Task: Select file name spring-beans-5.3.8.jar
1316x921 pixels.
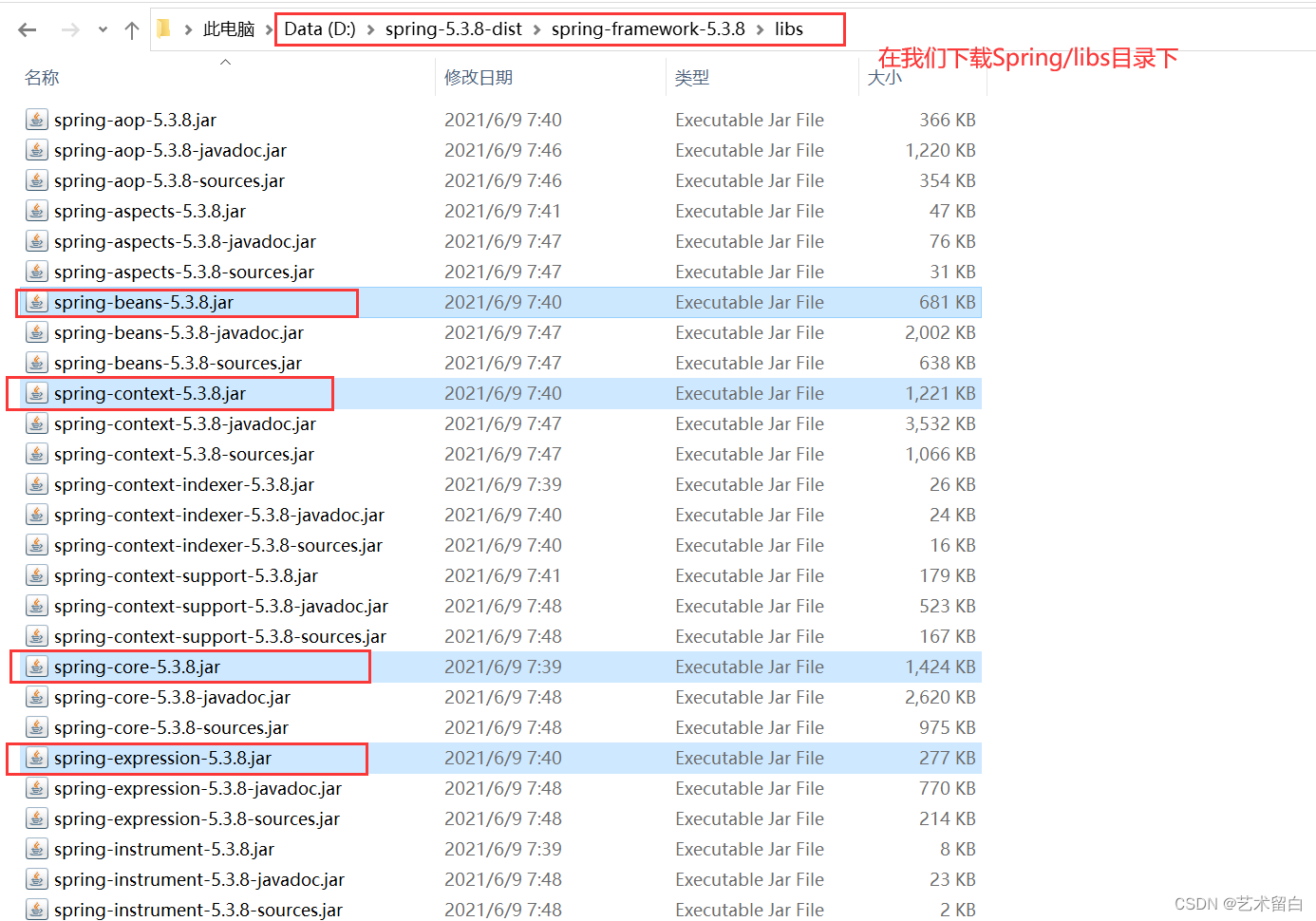Action: point(143,303)
